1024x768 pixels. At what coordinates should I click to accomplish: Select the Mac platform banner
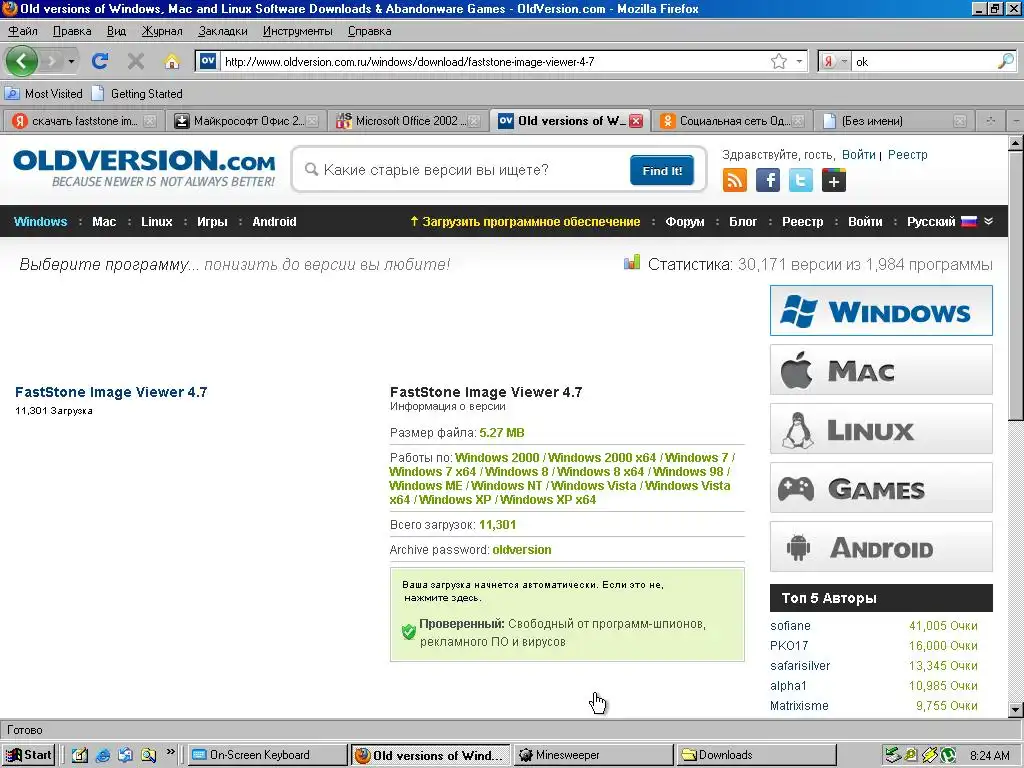click(x=881, y=370)
